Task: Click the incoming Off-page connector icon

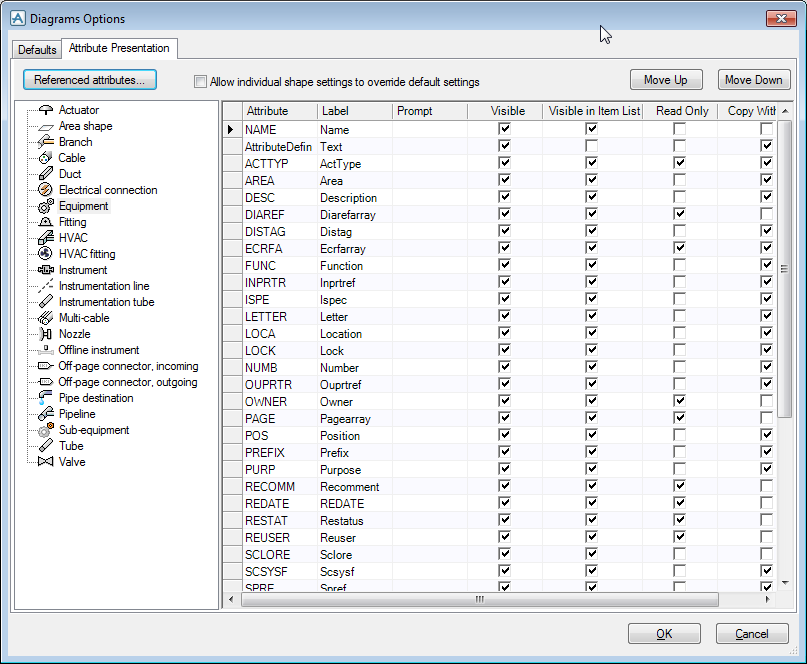Action: point(46,366)
